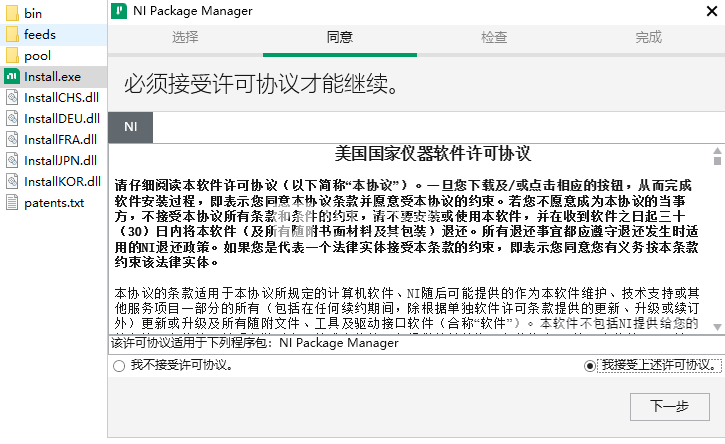
Task: Close the NI Package Manager window
Action: [712, 11]
